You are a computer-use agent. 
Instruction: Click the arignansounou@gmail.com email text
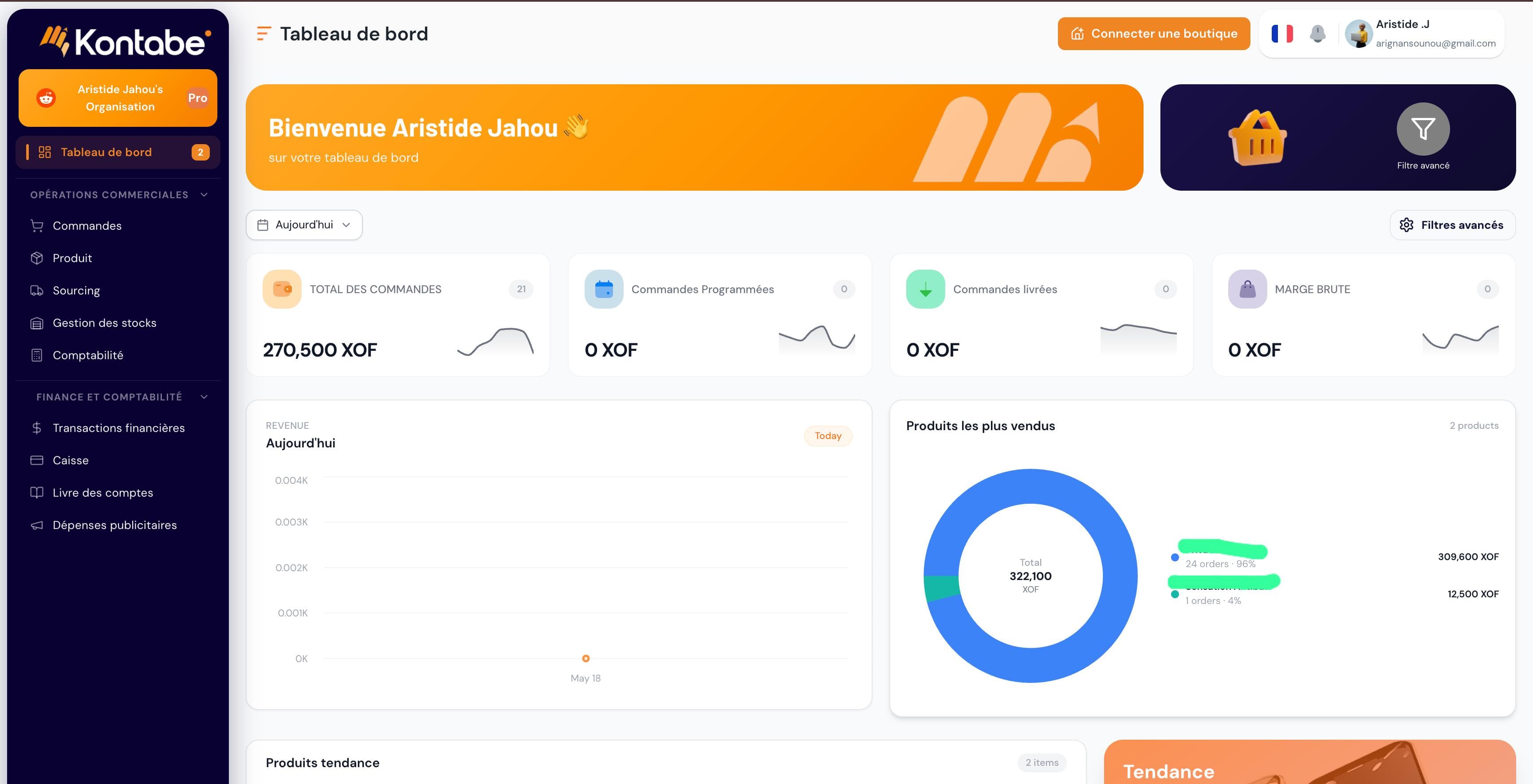tap(1435, 43)
